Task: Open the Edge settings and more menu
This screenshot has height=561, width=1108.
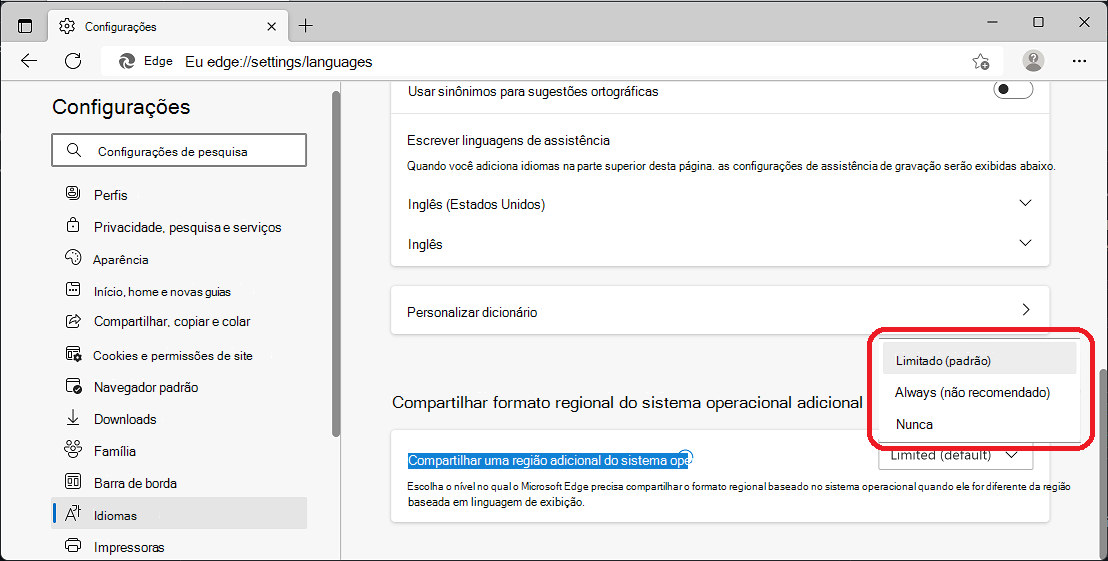Action: [x=1079, y=61]
